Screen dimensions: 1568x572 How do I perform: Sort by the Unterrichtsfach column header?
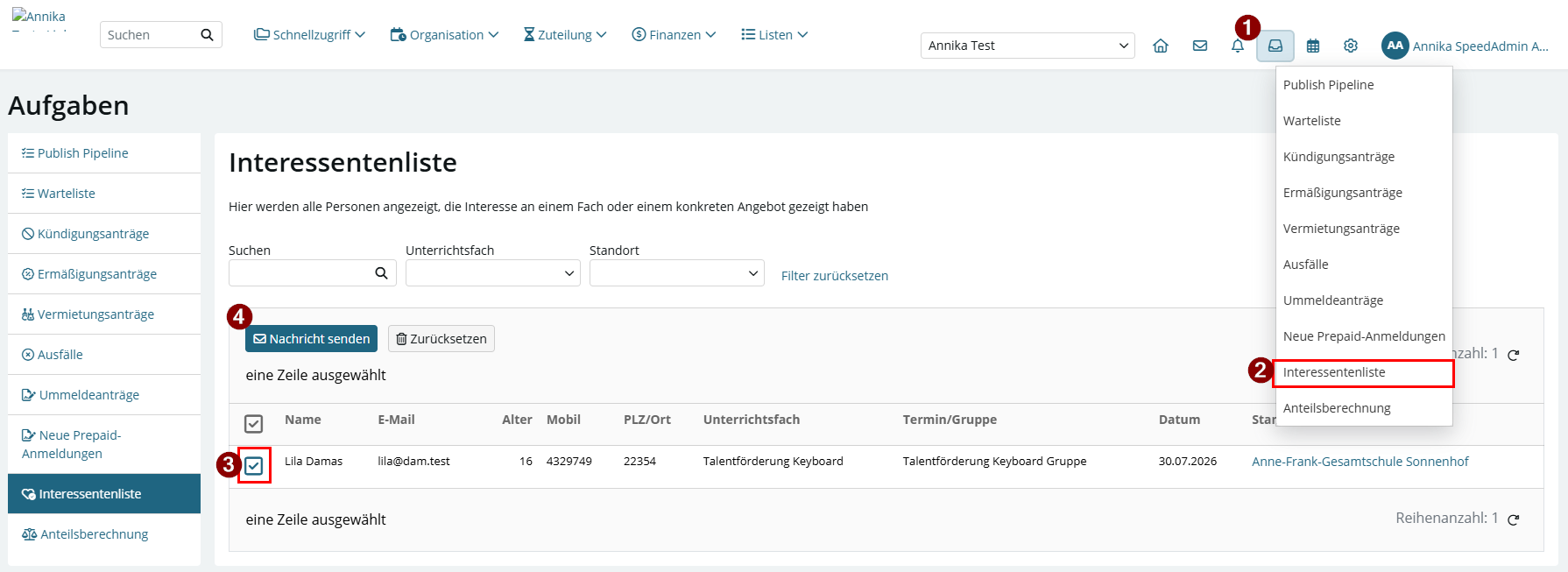[x=752, y=420]
